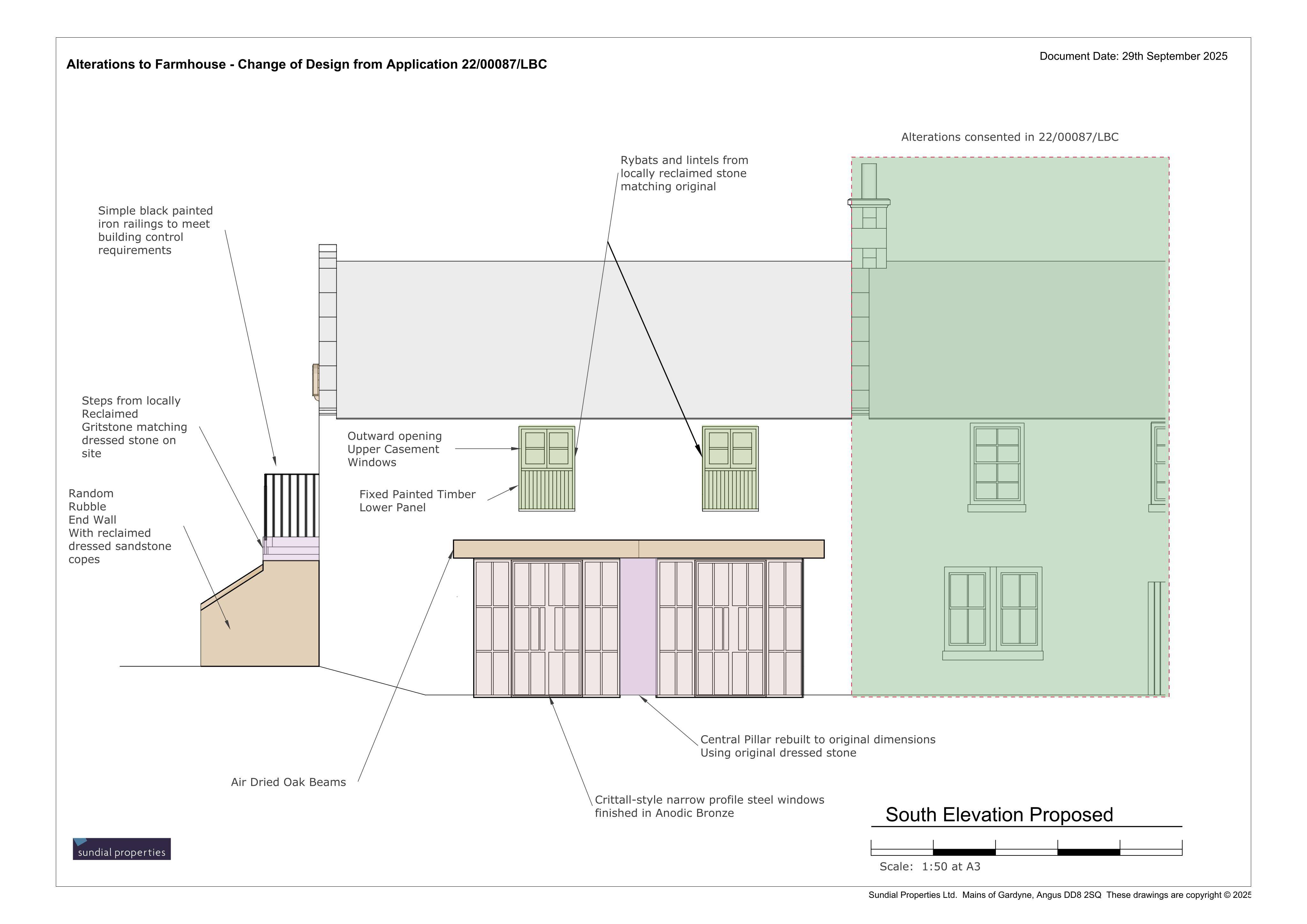1307x924 pixels.
Task: Click the upper sash window in the green area
Action: pyautogui.click(x=997, y=467)
